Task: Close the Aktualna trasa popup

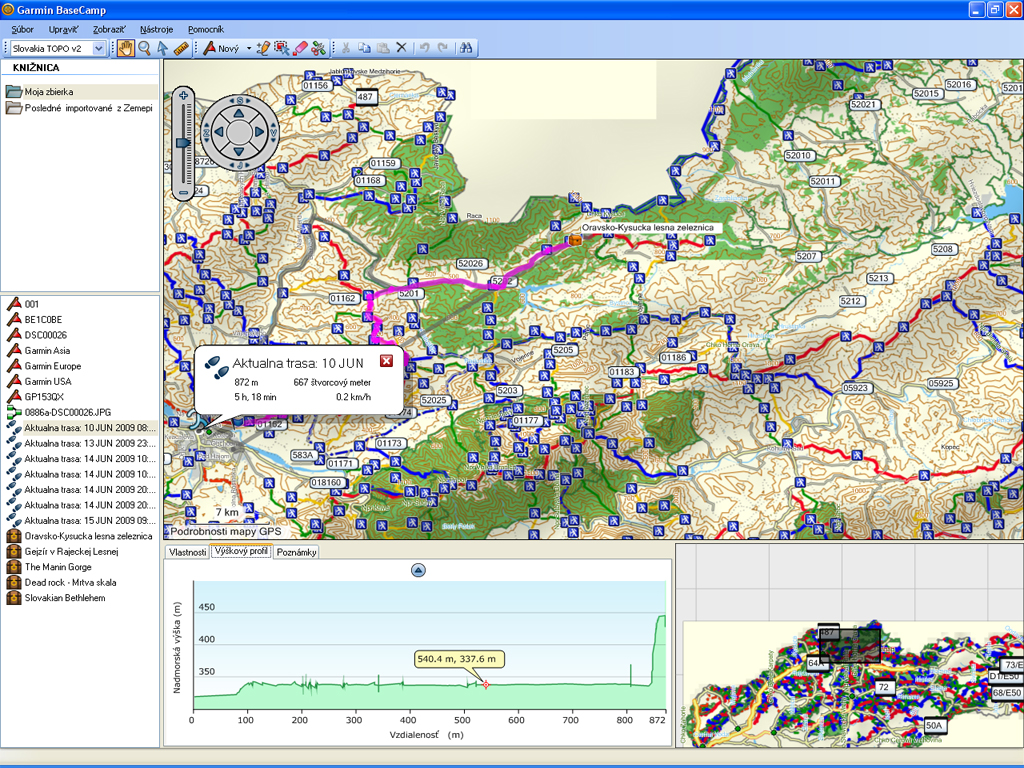Action: click(387, 361)
